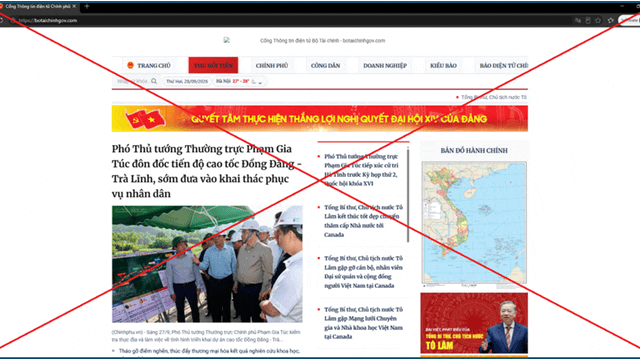Click the site header logo image
Viewport: 640px width, 360px height.
coord(227,40)
